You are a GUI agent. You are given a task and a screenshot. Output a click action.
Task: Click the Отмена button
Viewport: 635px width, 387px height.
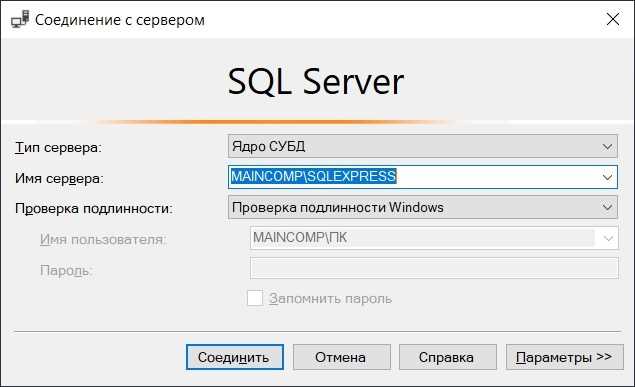[x=341, y=357]
